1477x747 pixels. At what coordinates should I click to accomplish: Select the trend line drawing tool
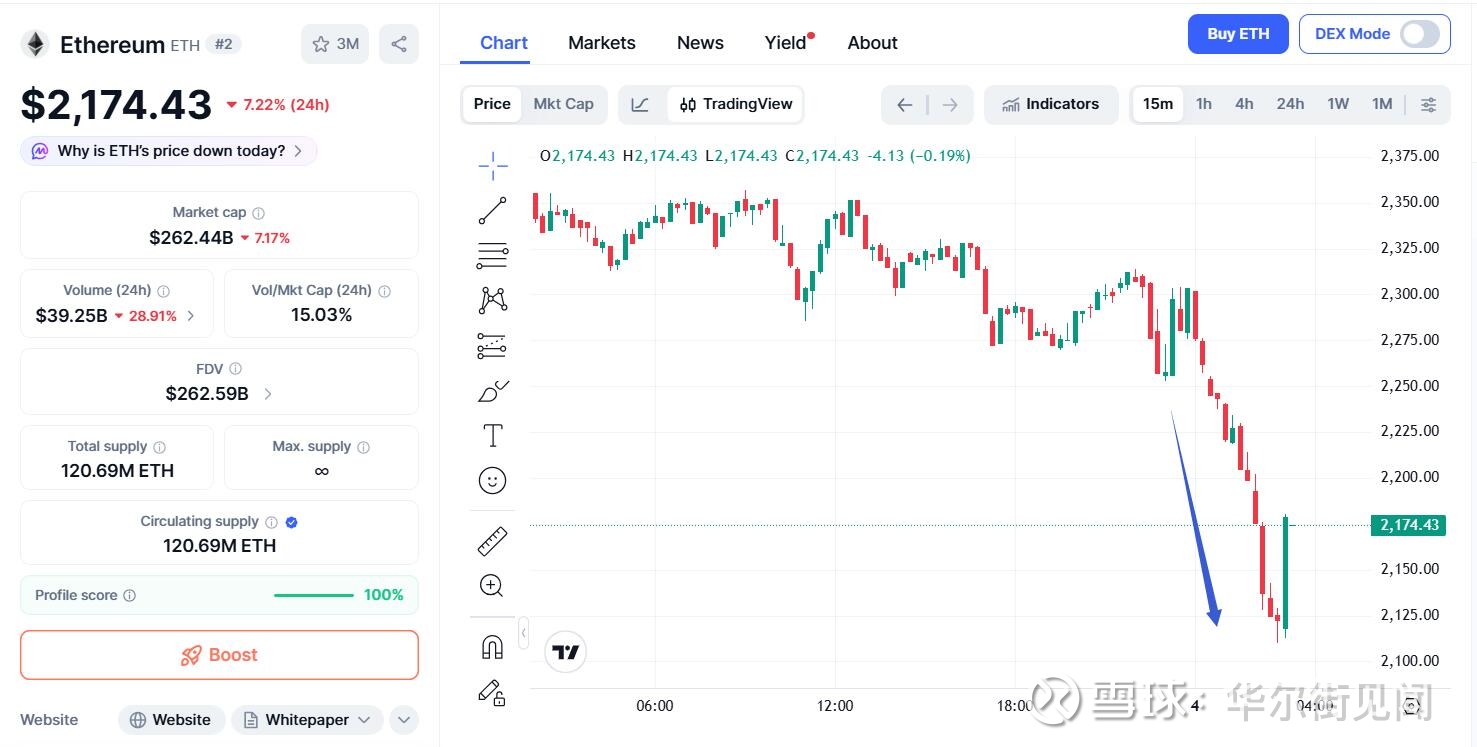click(x=492, y=210)
